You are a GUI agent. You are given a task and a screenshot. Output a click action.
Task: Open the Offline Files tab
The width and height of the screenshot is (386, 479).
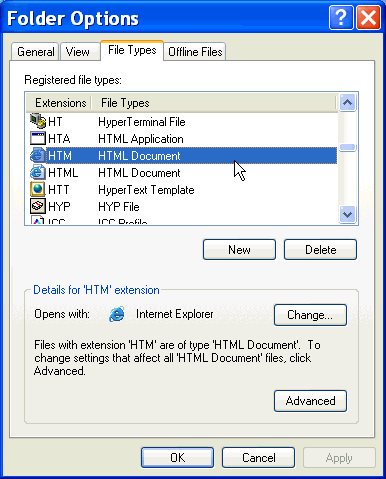tap(195, 52)
